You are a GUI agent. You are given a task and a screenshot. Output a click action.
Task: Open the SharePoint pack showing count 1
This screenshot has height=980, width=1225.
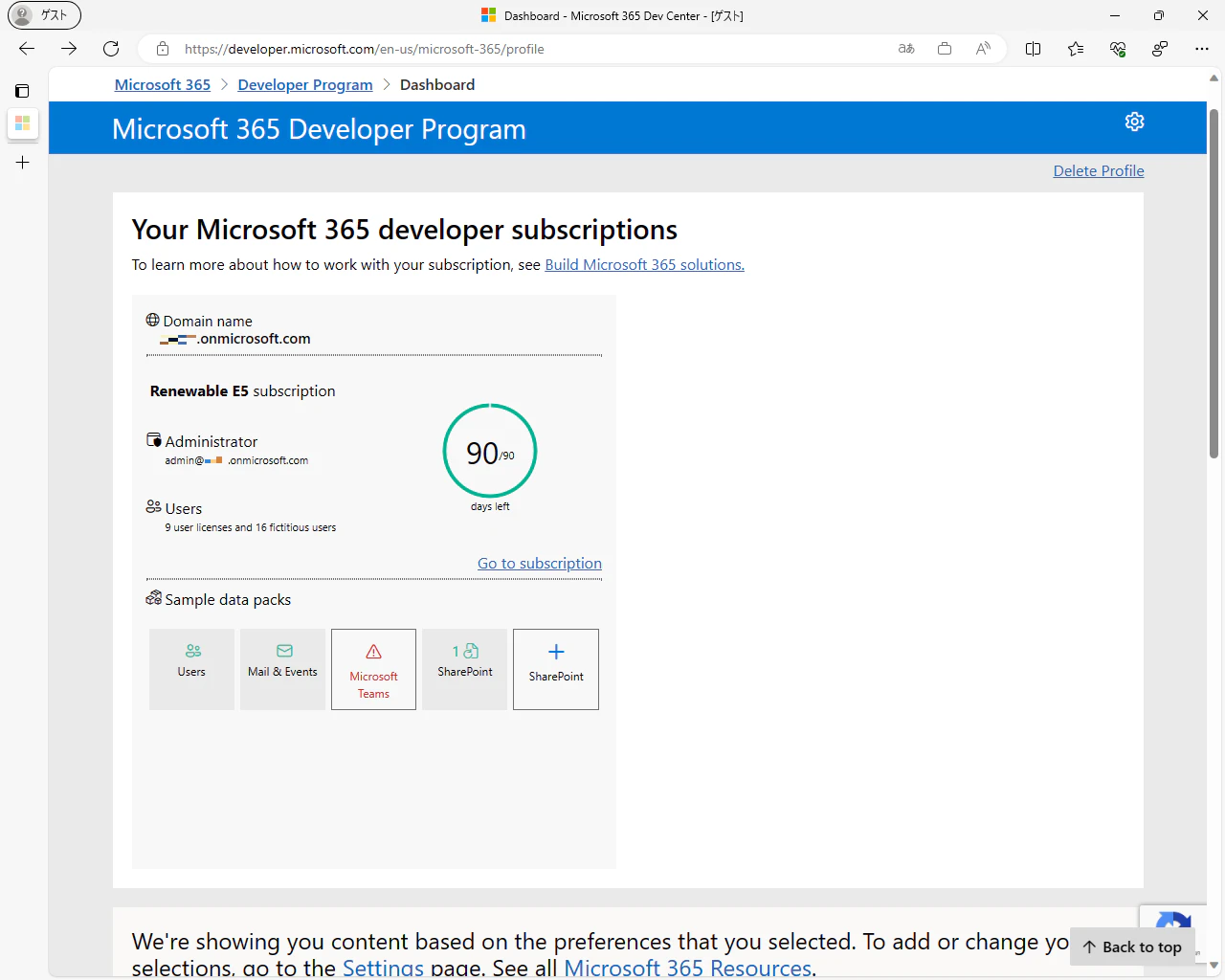464,669
